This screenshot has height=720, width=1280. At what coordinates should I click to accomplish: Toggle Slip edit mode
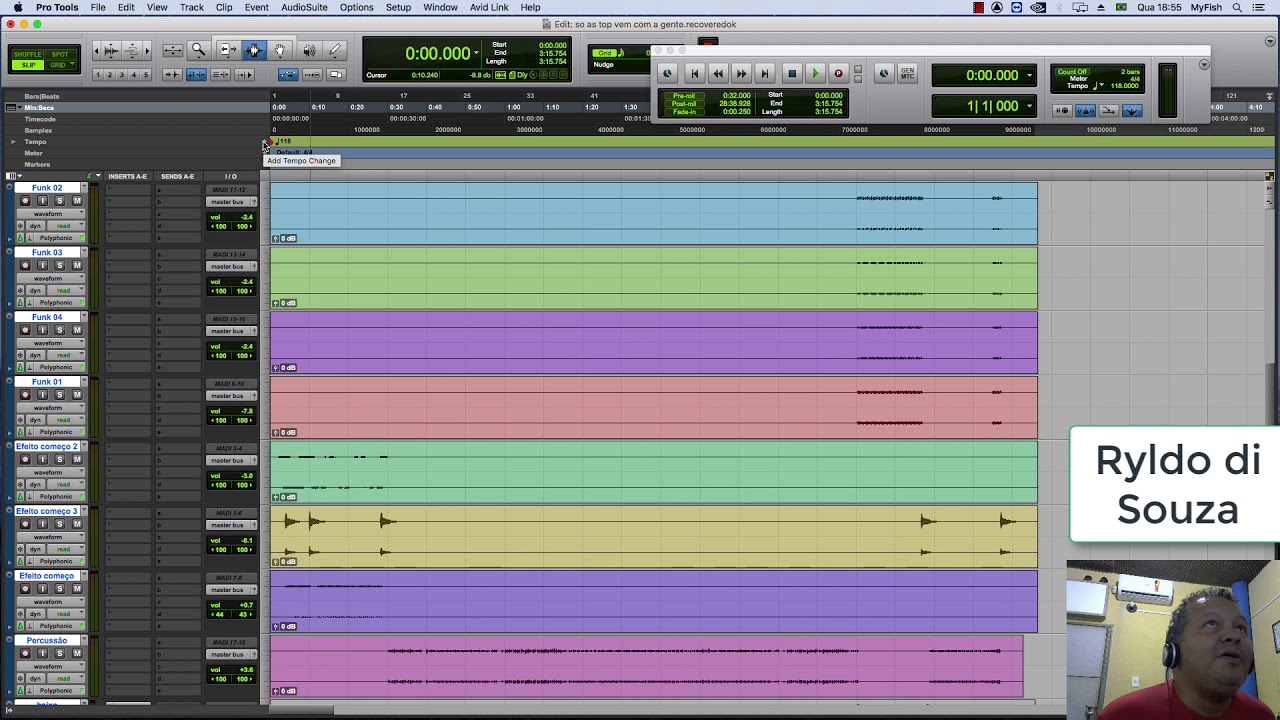tap(29, 65)
